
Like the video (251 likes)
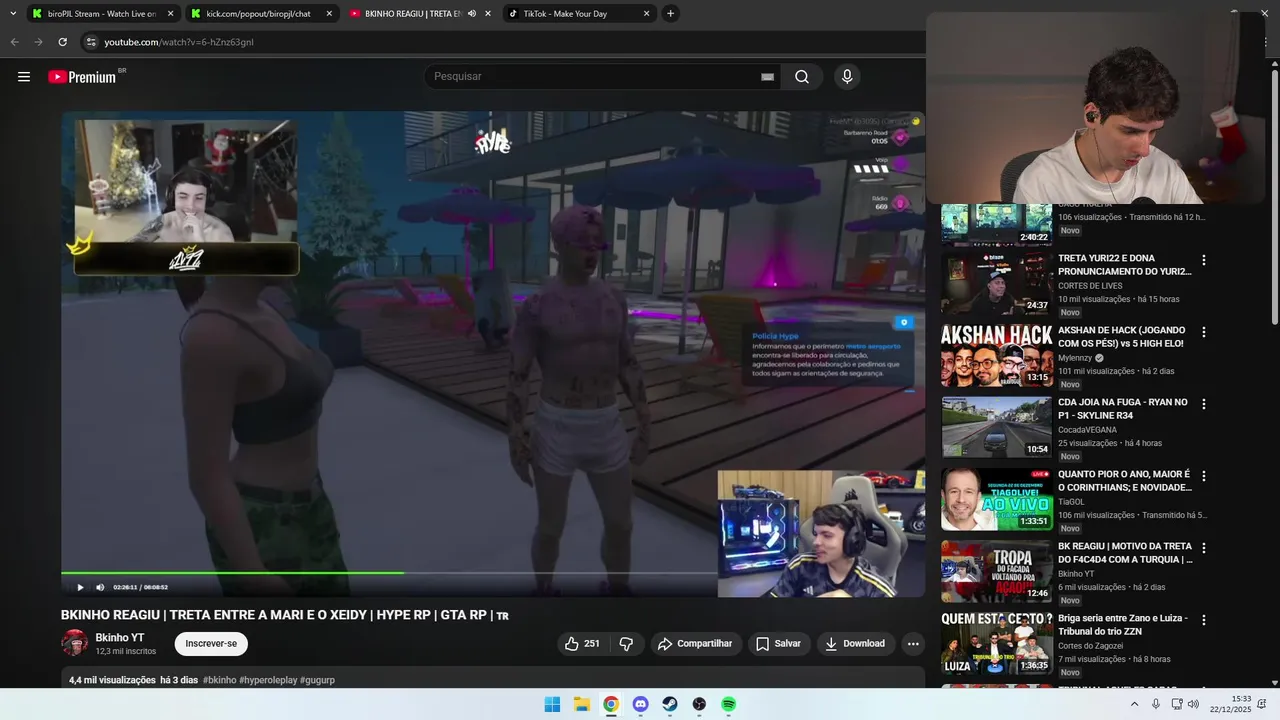(x=582, y=644)
